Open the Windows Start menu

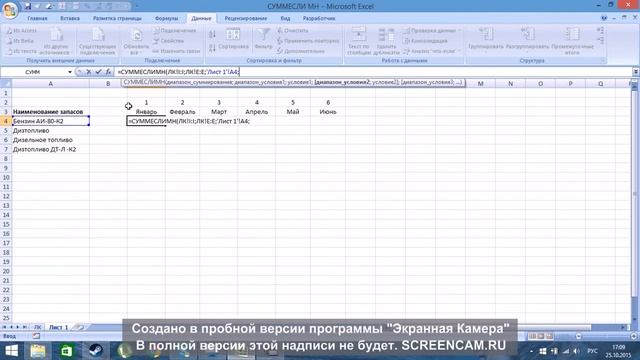[11, 351]
